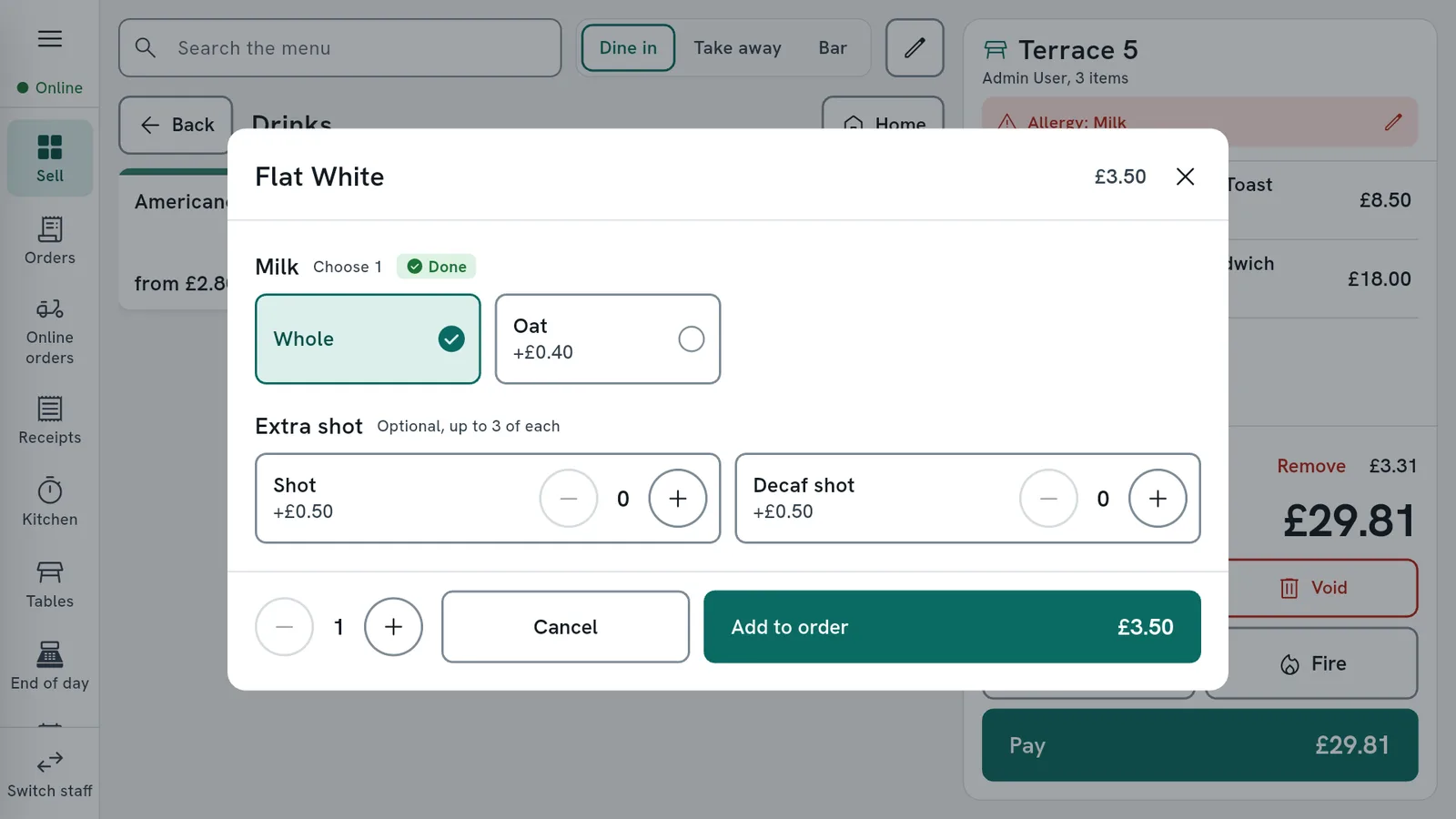Remove the £3.31 charge

pos(1310,466)
